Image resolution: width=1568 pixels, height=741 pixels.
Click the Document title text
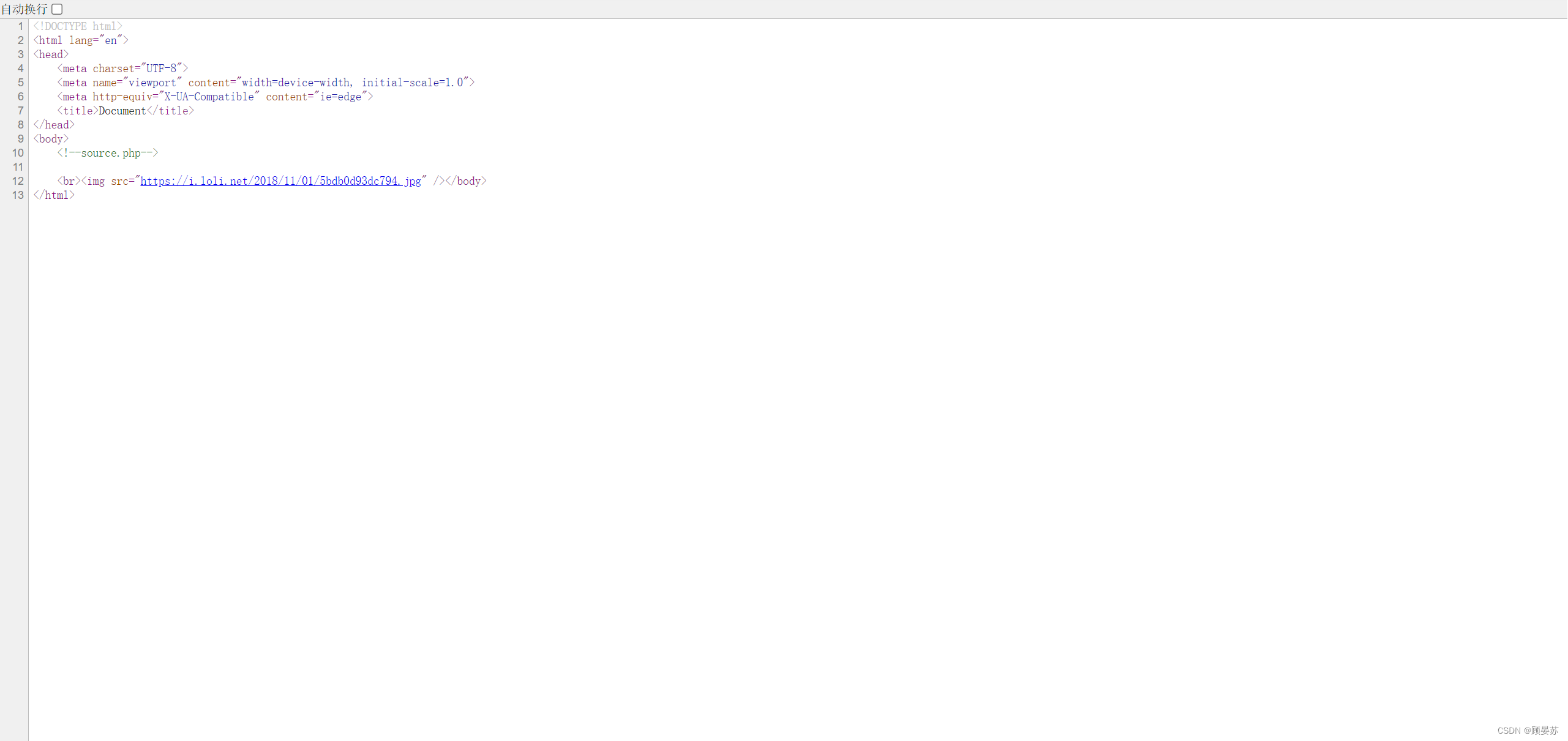pyautogui.click(x=122, y=111)
